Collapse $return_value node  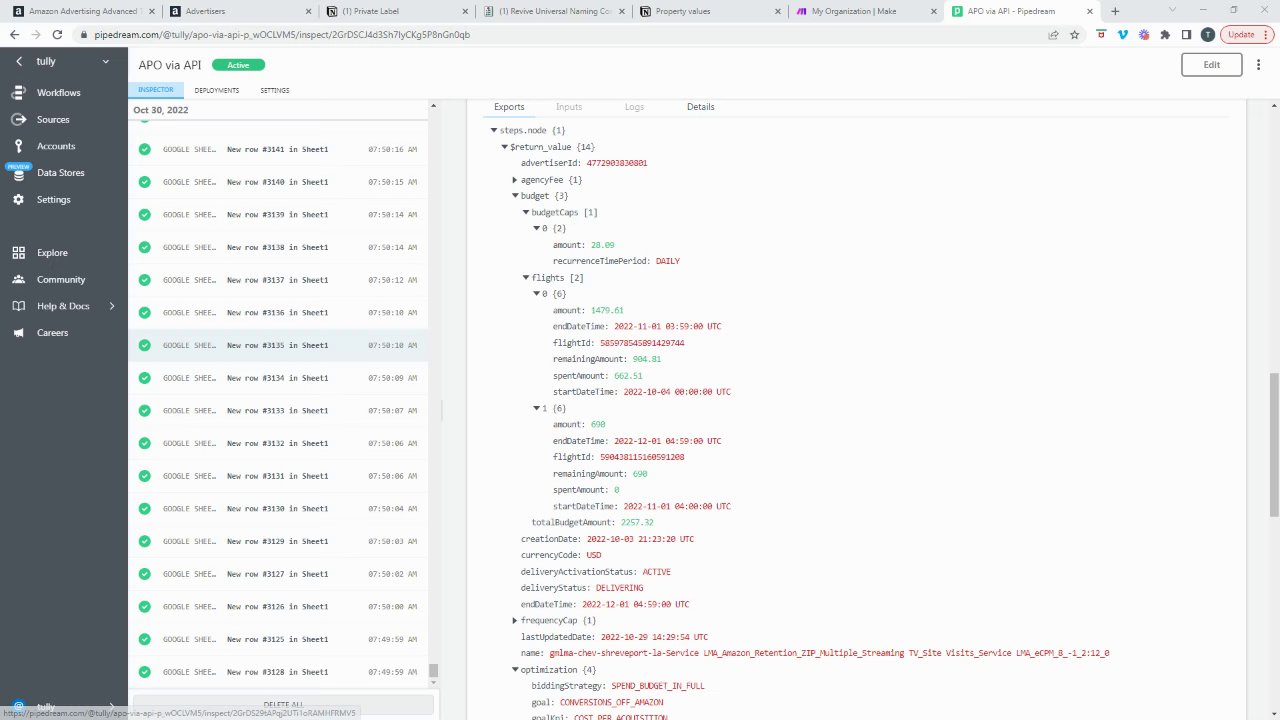(x=504, y=147)
